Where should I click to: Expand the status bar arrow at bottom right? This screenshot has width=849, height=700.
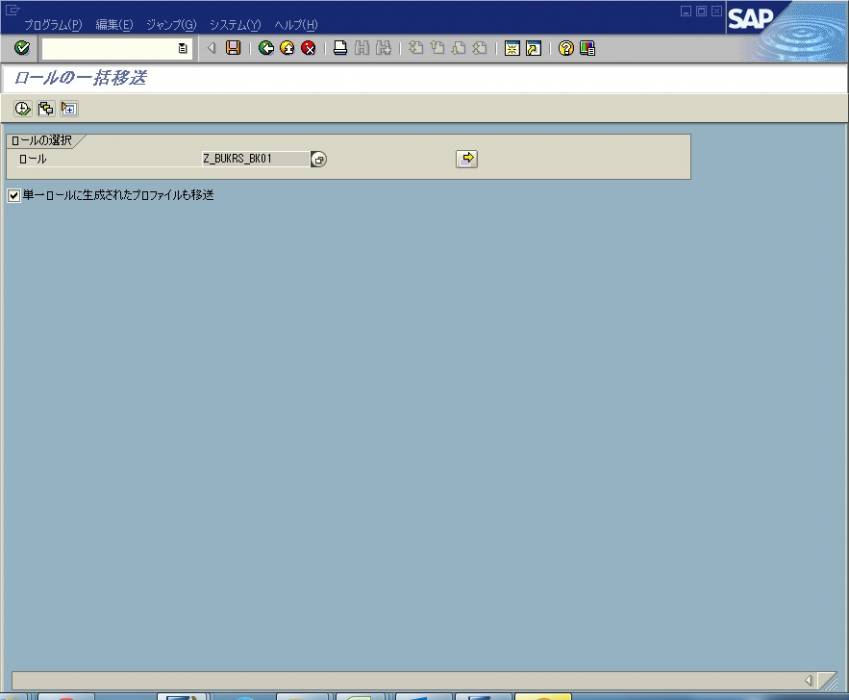pos(809,681)
